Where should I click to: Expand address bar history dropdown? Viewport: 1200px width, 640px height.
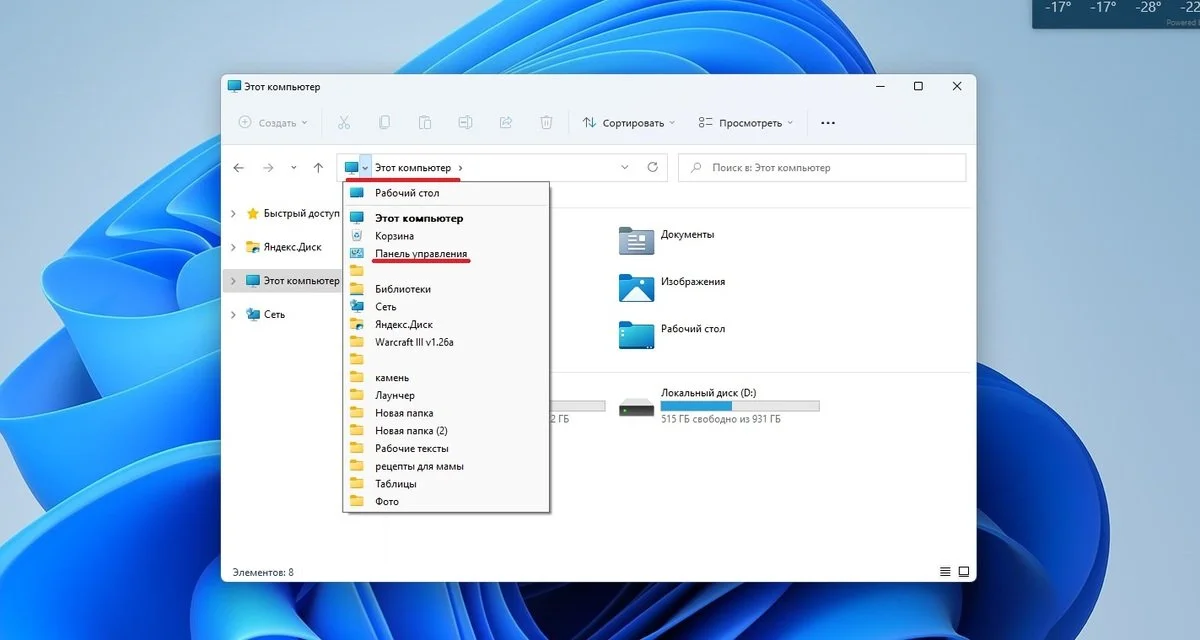[x=625, y=168]
